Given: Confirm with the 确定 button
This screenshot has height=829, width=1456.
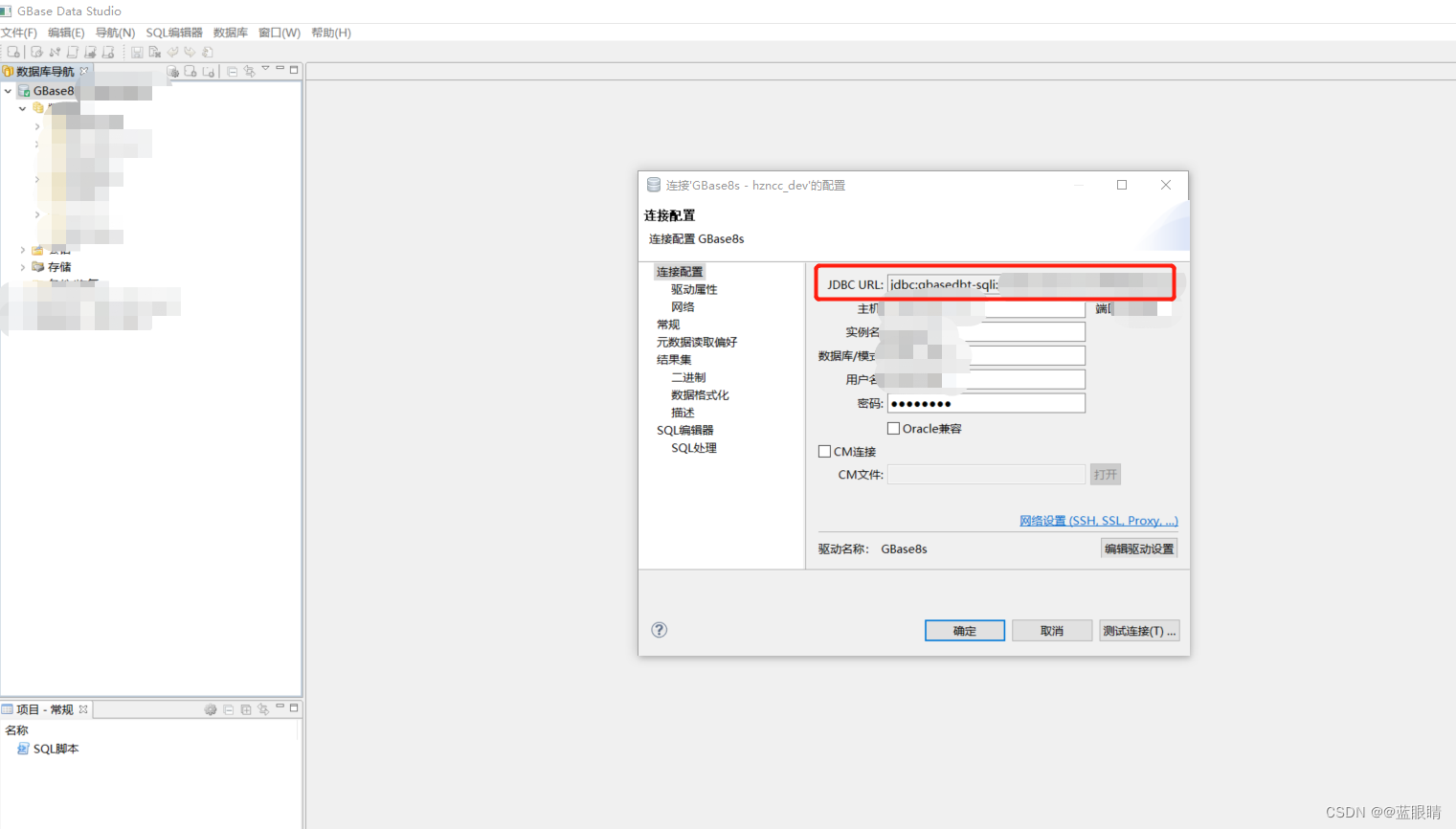Looking at the screenshot, I should point(965,631).
